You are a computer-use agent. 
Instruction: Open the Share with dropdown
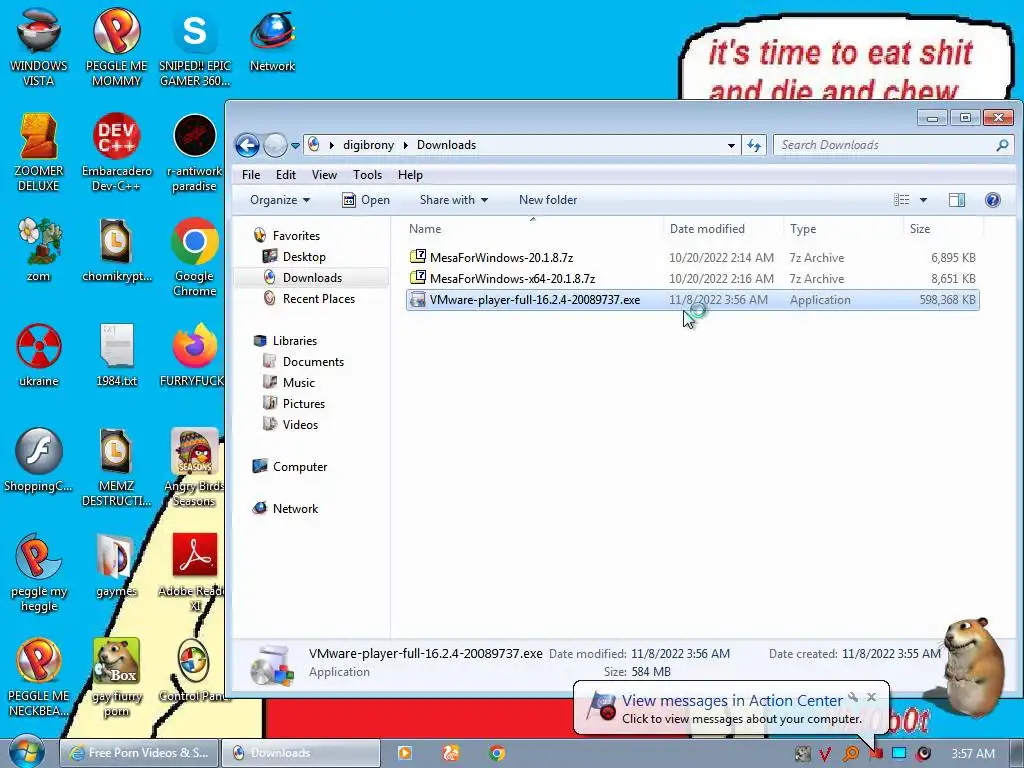tap(454, 200)
